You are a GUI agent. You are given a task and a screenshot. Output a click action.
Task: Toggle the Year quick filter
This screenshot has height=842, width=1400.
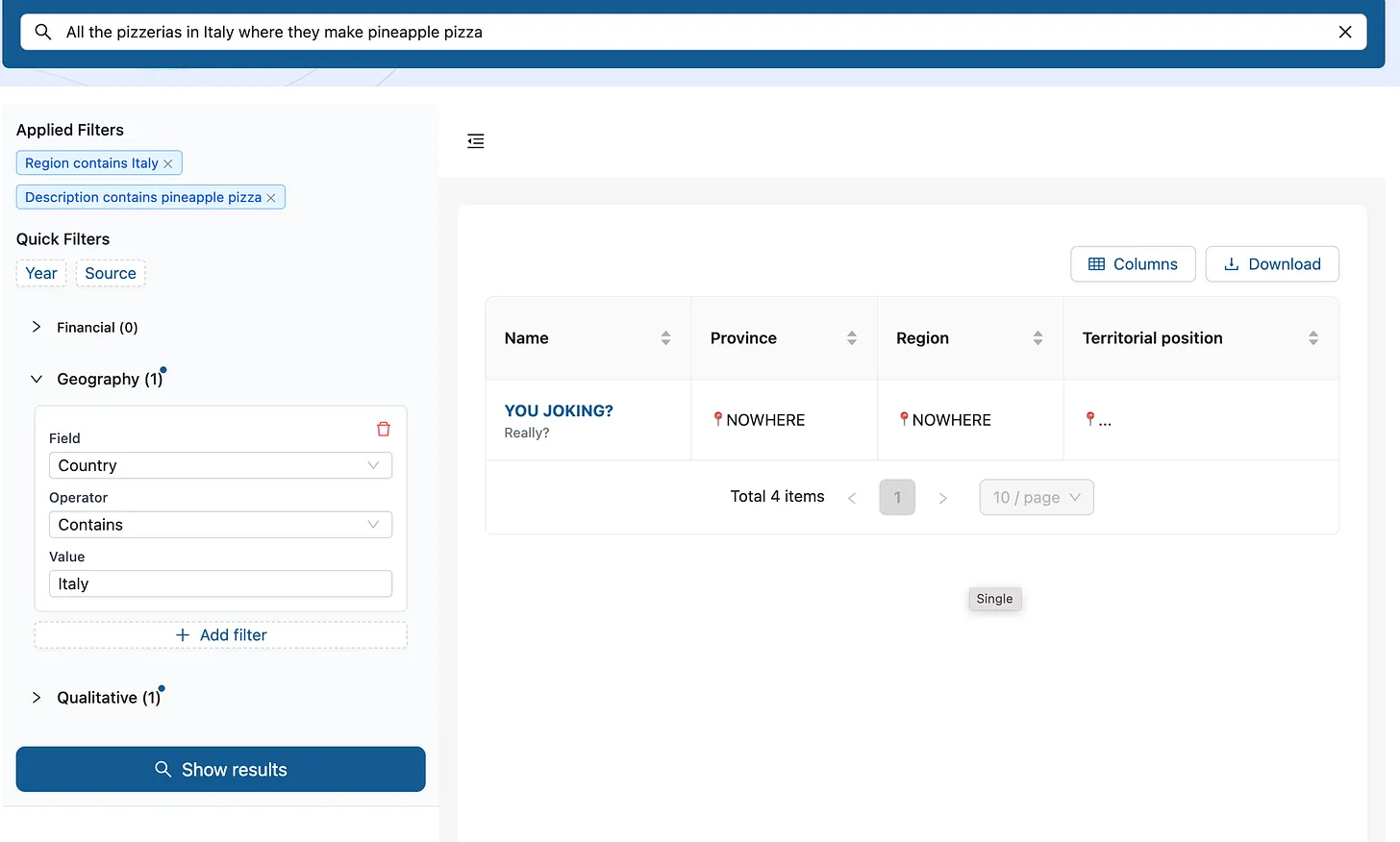[x=41, y=274]
